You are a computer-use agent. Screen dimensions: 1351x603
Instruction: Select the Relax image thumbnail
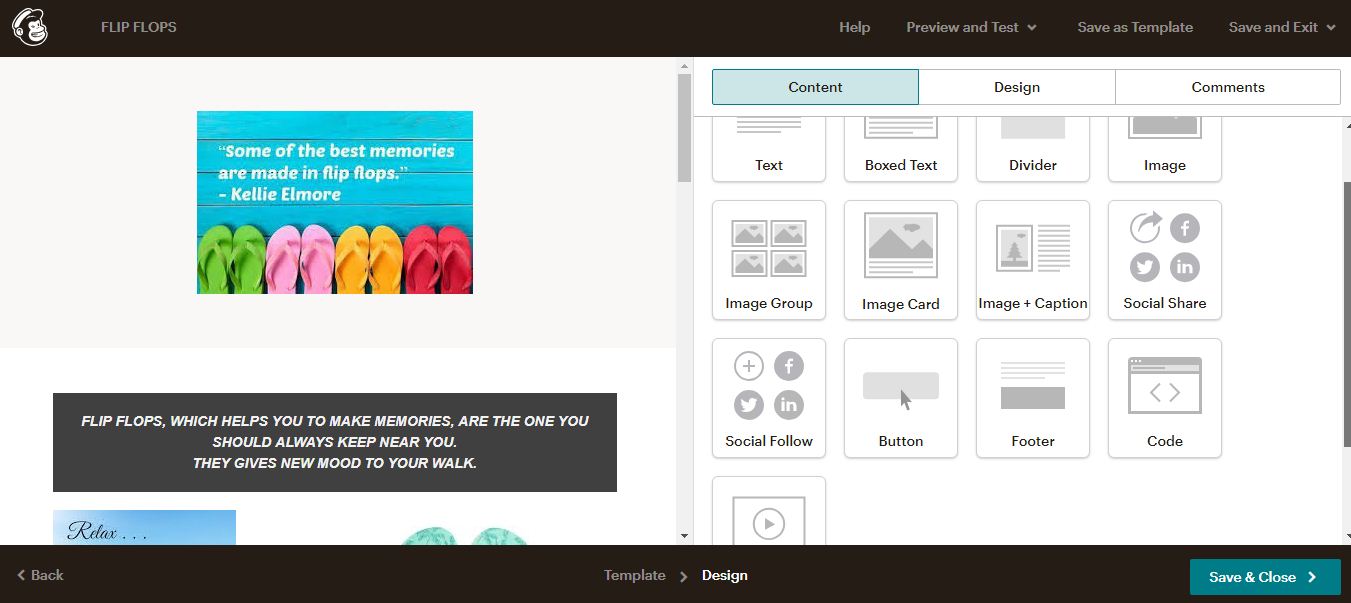pyautogui.click(x=144, y=527)
